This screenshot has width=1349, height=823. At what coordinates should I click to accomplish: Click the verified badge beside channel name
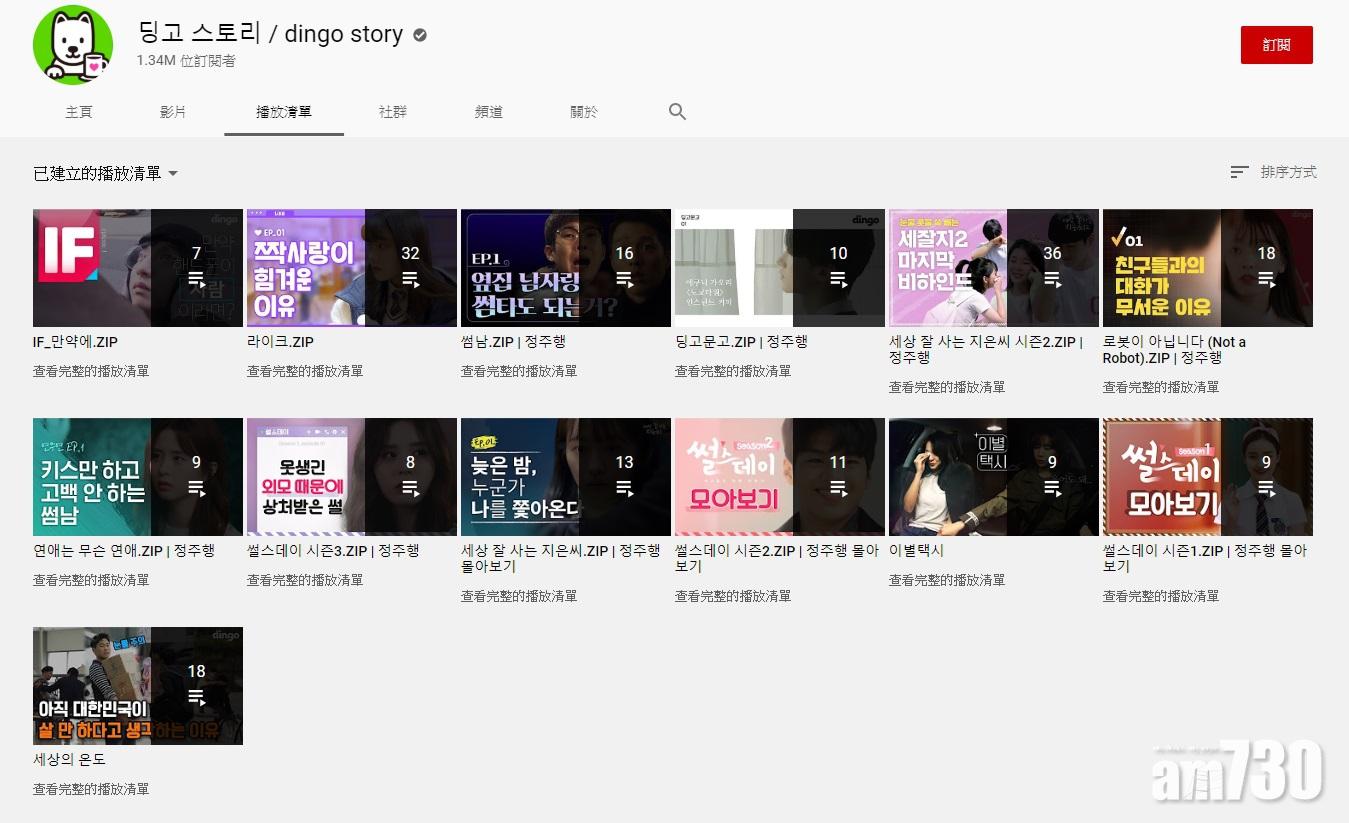point(420,35)
